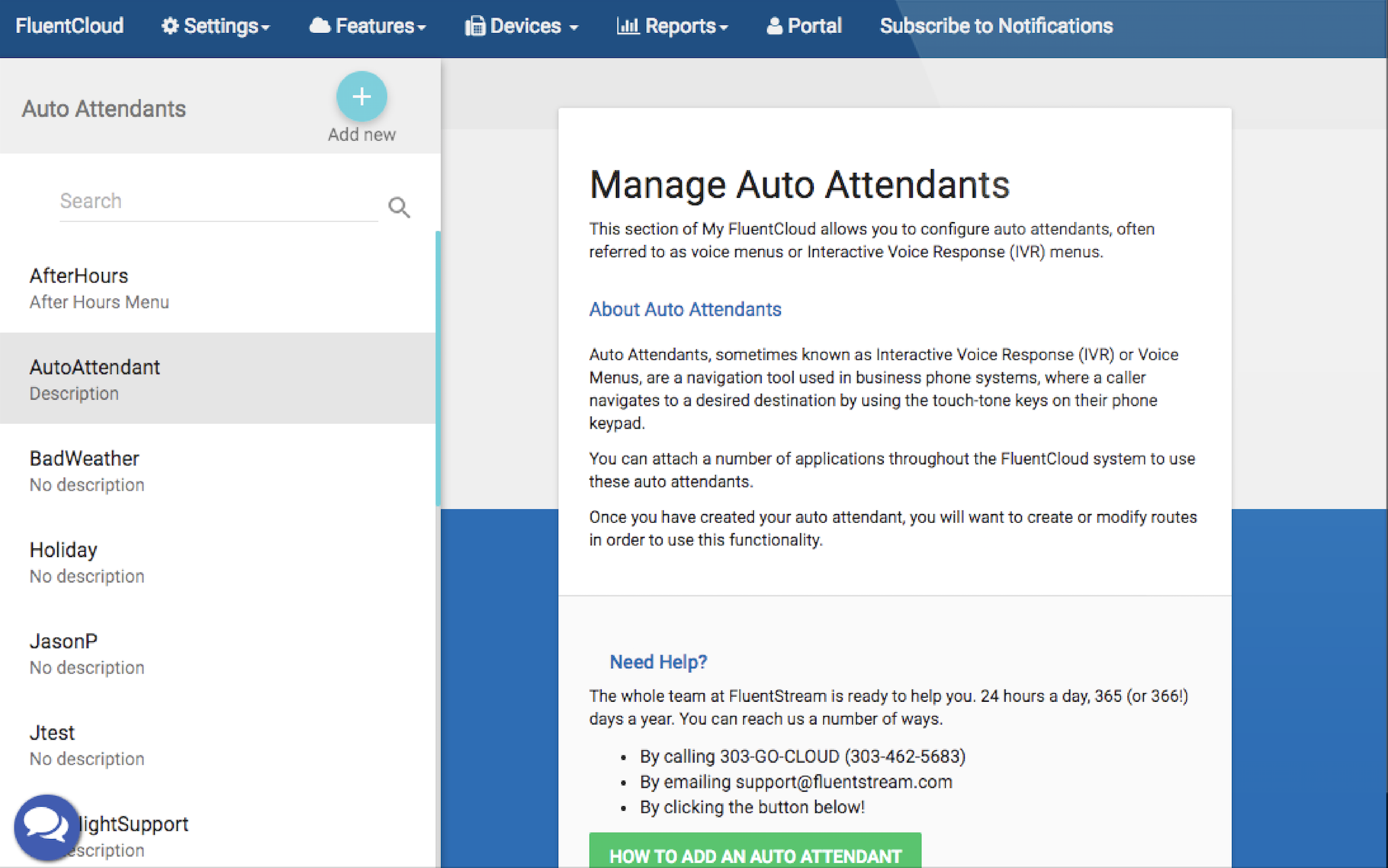This screenshot has height=868, width=1388.
Task: Open the live chat bubble icon
Action: pos(46,827)
